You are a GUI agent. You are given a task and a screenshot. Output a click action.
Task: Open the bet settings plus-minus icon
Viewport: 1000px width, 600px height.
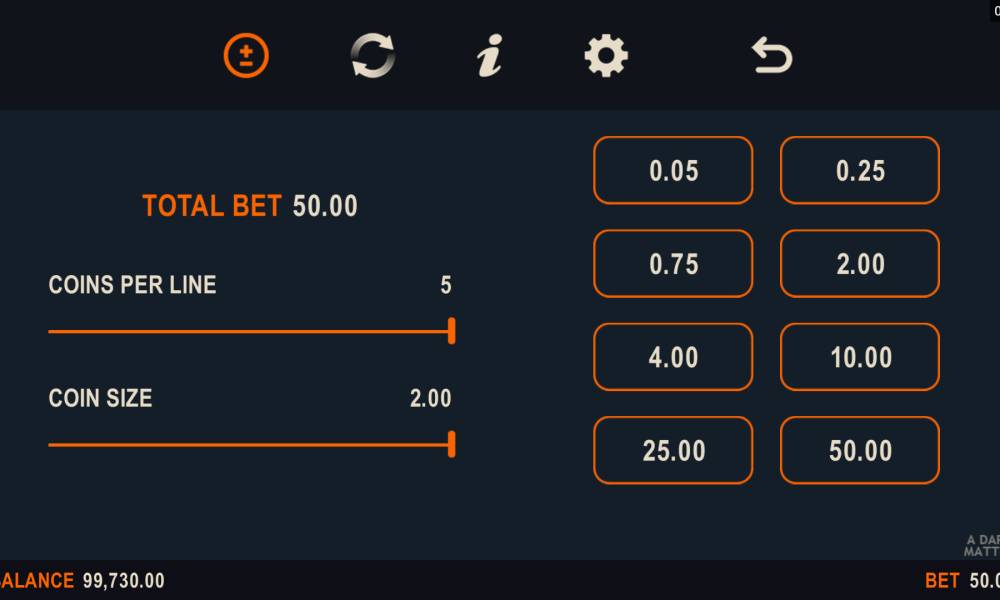[x=246, y=56]
